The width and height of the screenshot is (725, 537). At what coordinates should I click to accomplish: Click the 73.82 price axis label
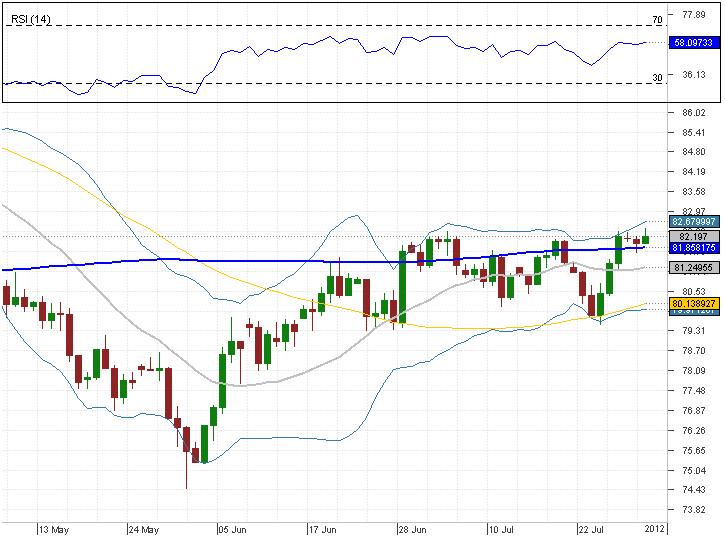[694, 508]
